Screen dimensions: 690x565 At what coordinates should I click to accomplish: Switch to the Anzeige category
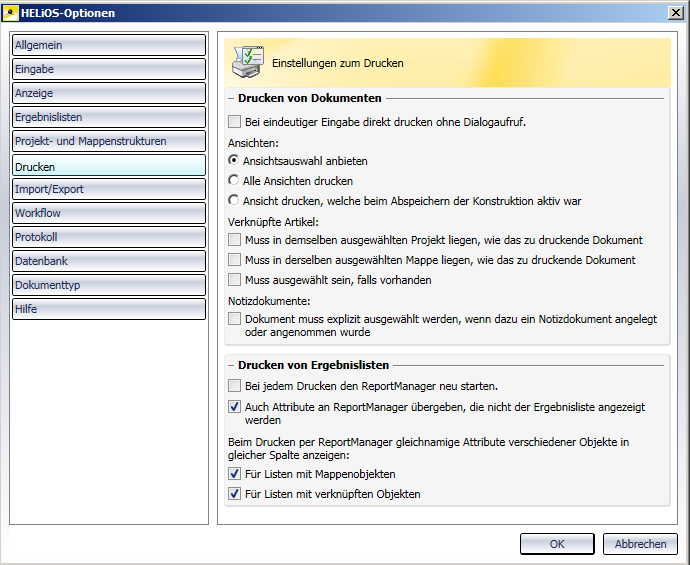click(109, 93)
